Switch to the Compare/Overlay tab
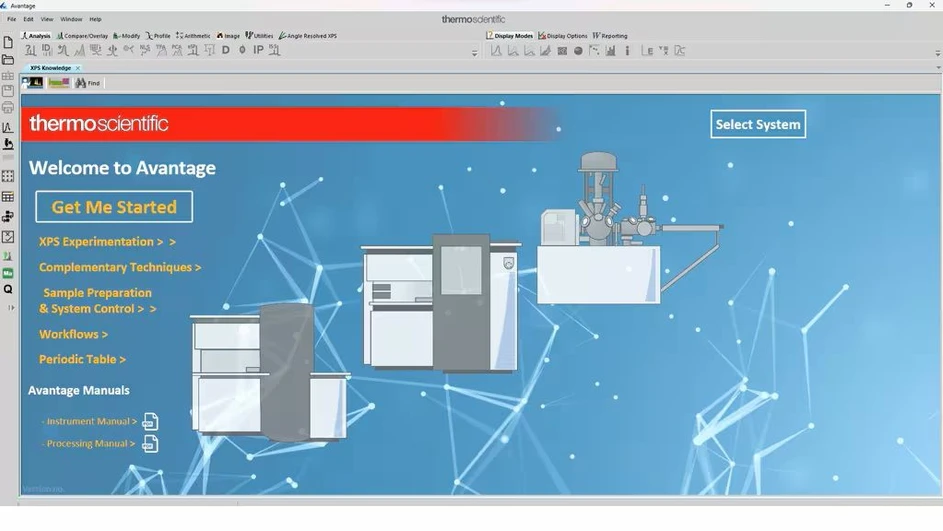 click(82, 36)
